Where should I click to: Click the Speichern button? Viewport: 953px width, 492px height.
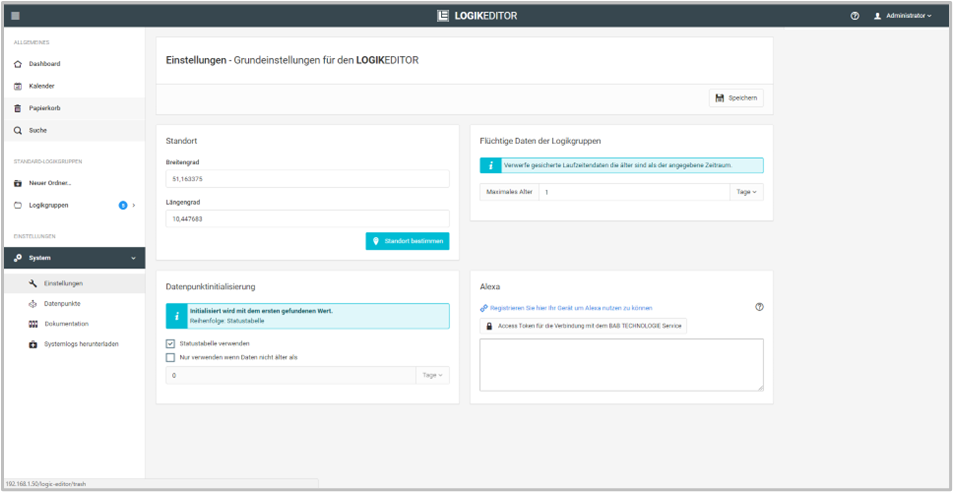click(736, 97)
